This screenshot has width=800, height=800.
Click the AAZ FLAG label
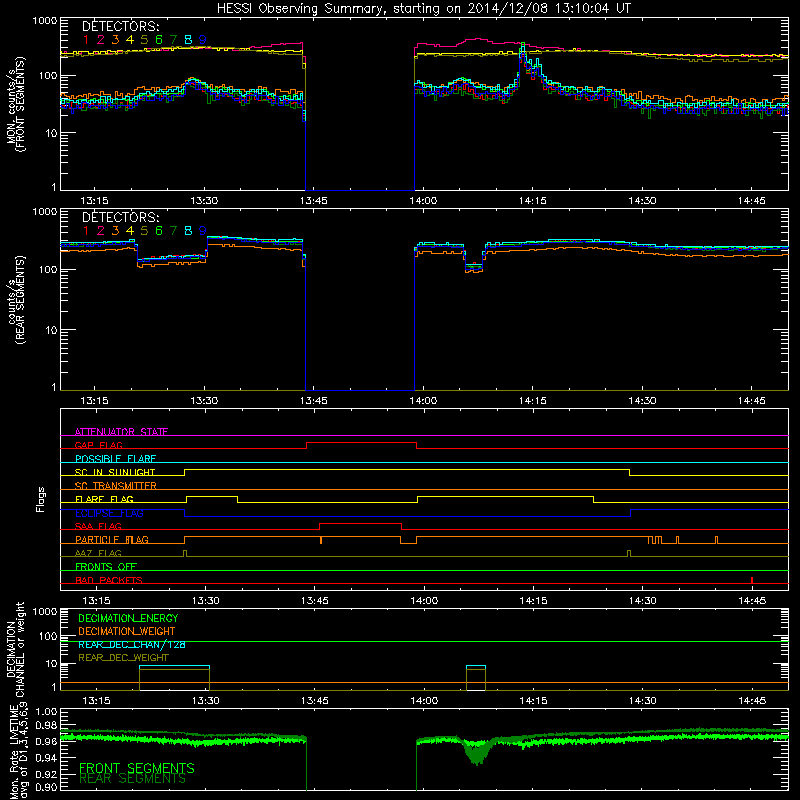click(x=98, y=553)
